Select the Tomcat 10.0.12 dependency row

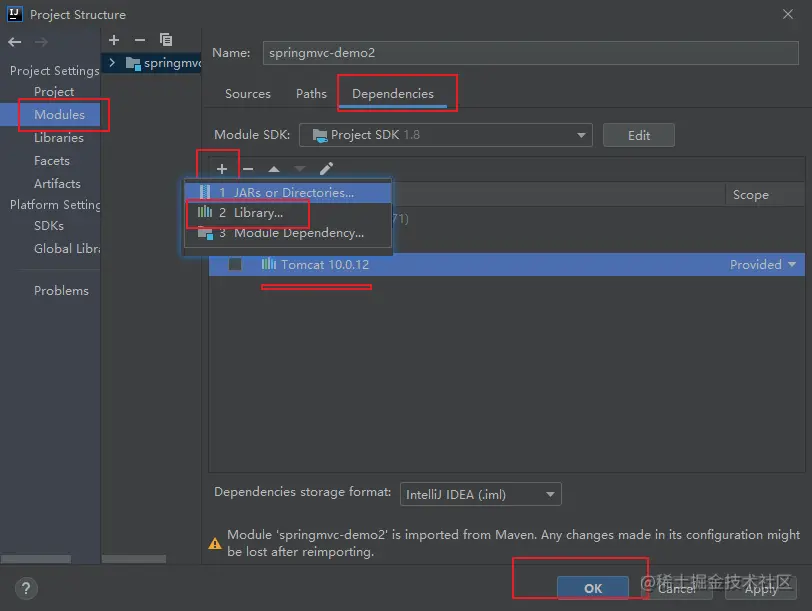pyautogui.click(x=506, y=265)
